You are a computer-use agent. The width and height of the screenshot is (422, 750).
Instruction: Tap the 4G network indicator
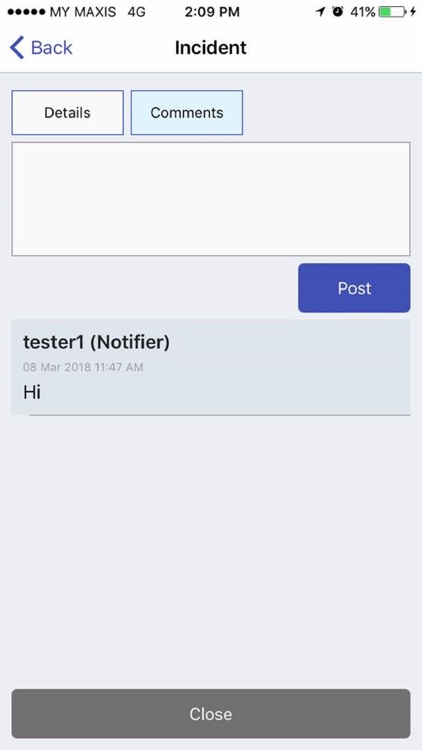coord(136,12)
